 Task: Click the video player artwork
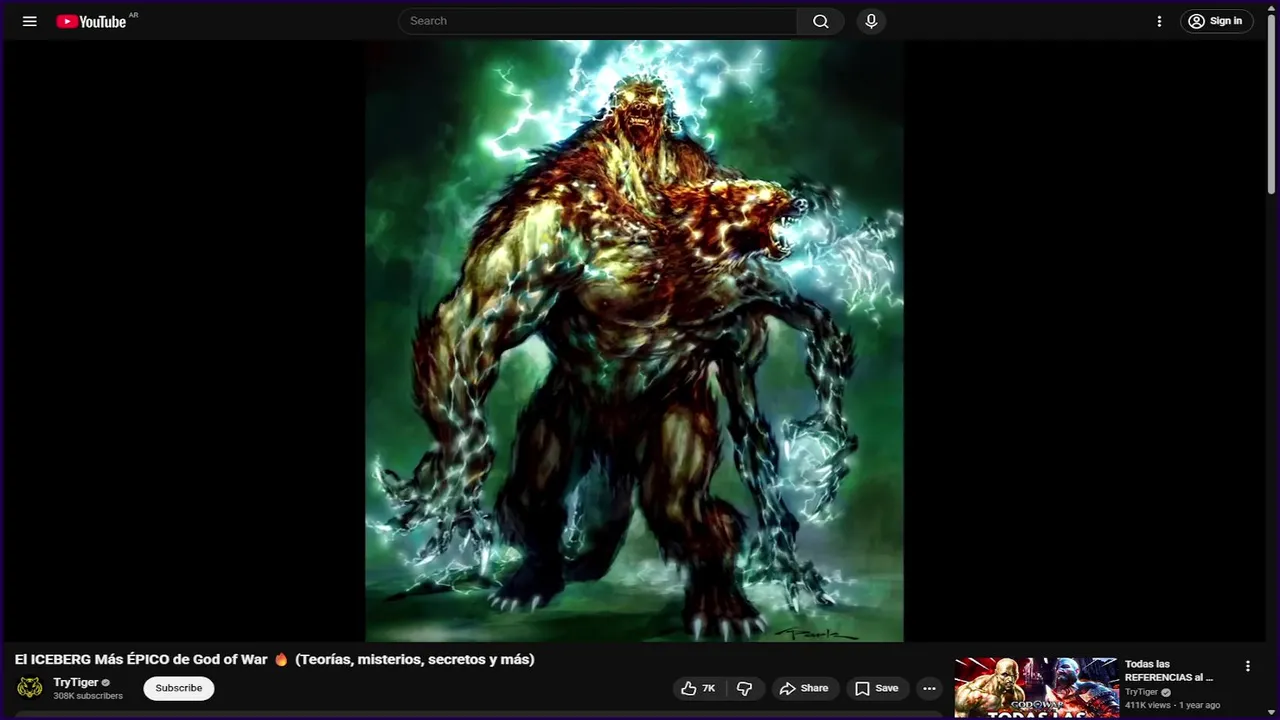tap(634, 341)
